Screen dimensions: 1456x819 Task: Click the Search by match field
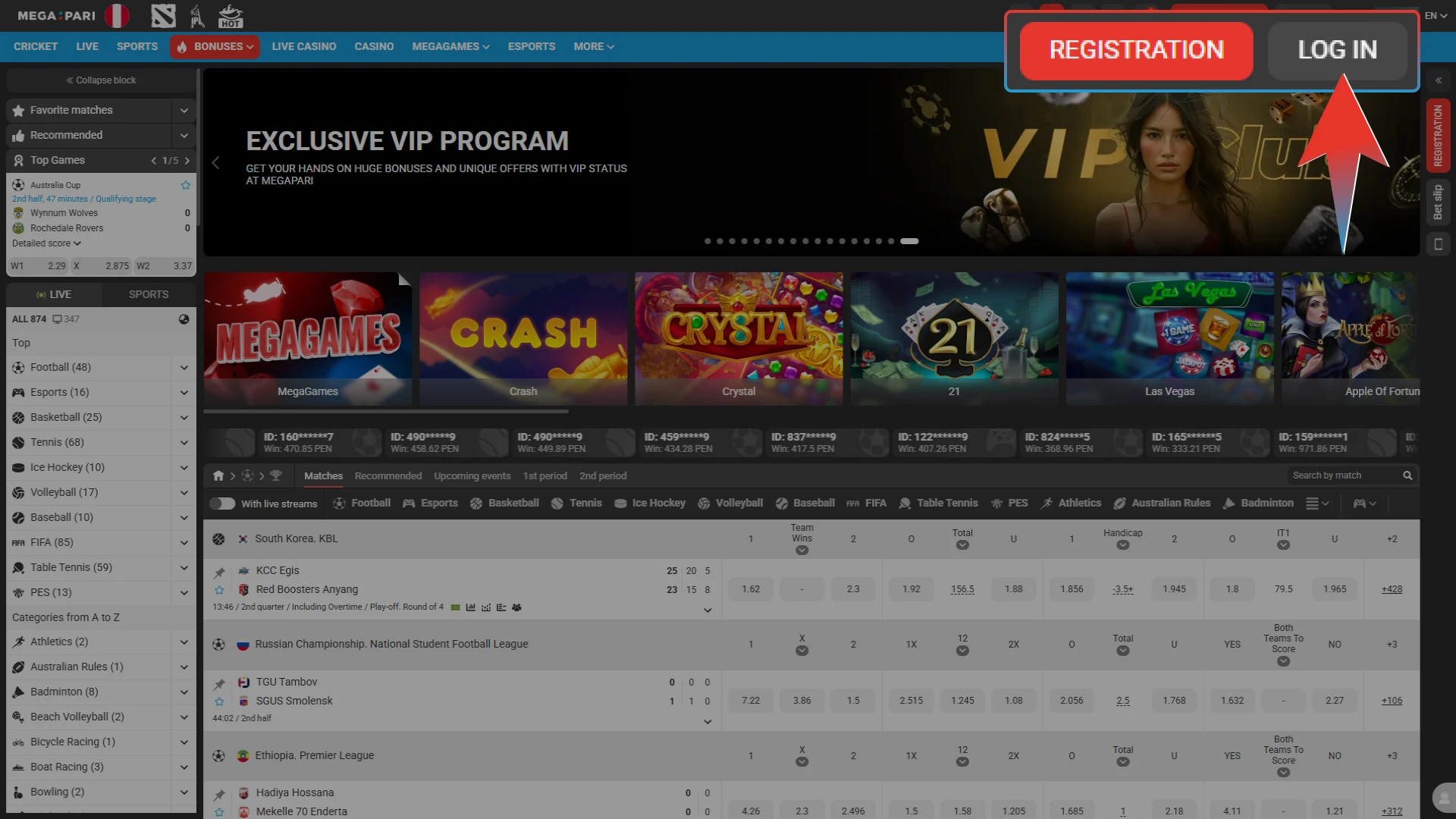[1352, 475]
